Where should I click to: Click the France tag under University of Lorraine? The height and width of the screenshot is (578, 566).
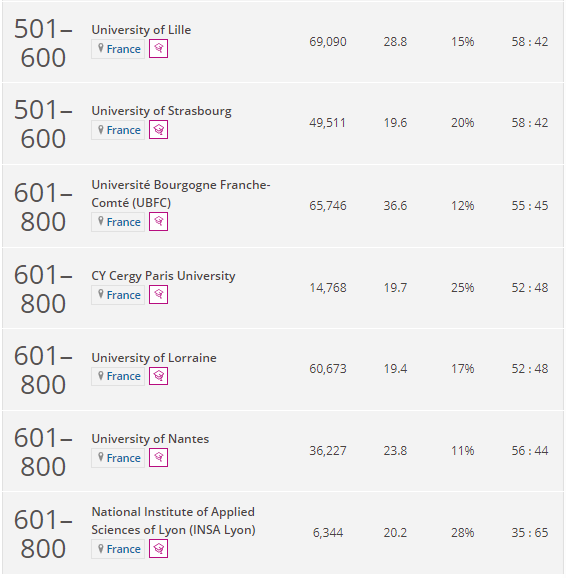[x=118, y=376]
